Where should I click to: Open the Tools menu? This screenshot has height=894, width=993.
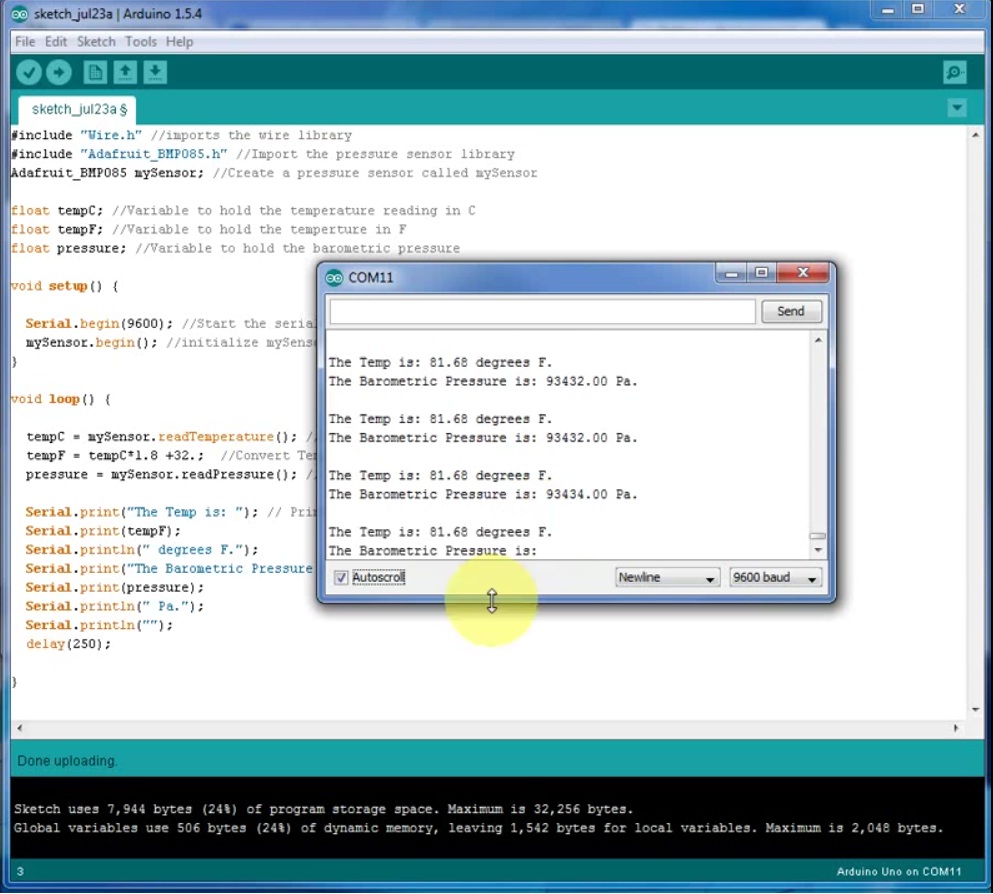click(141, 42)
